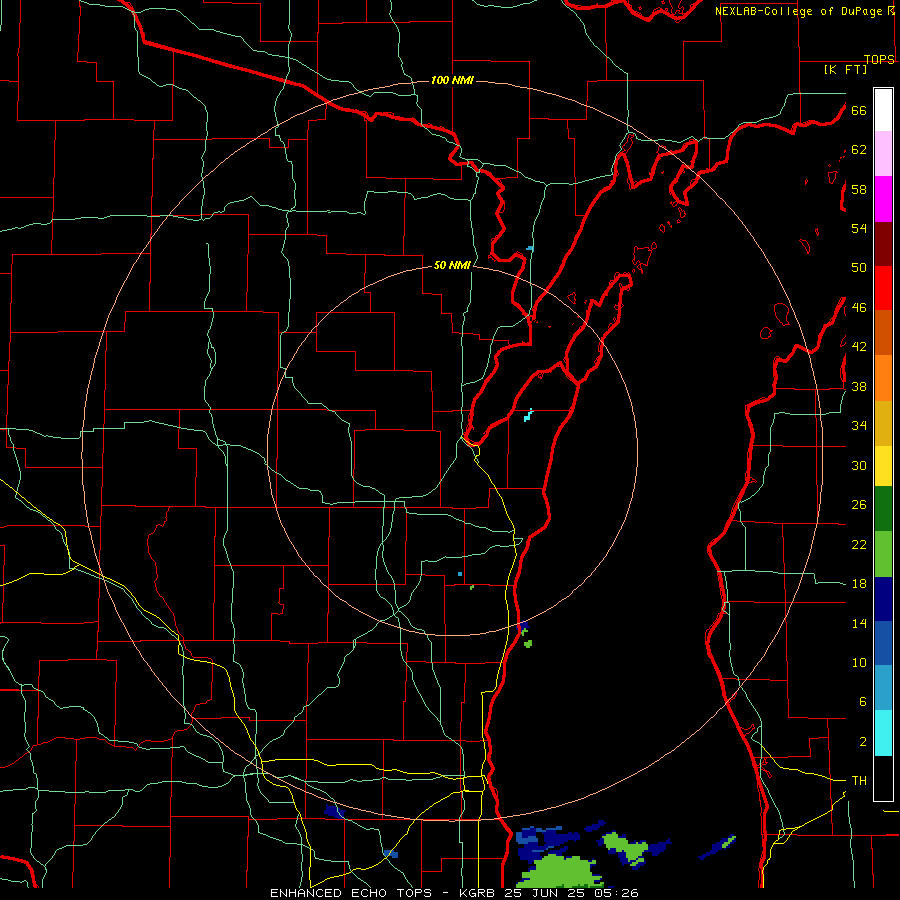Click the dark maroon legend swatch
The width and height of the screenshot is (900, 900).
pyautogui.click(x=883, y=244)
